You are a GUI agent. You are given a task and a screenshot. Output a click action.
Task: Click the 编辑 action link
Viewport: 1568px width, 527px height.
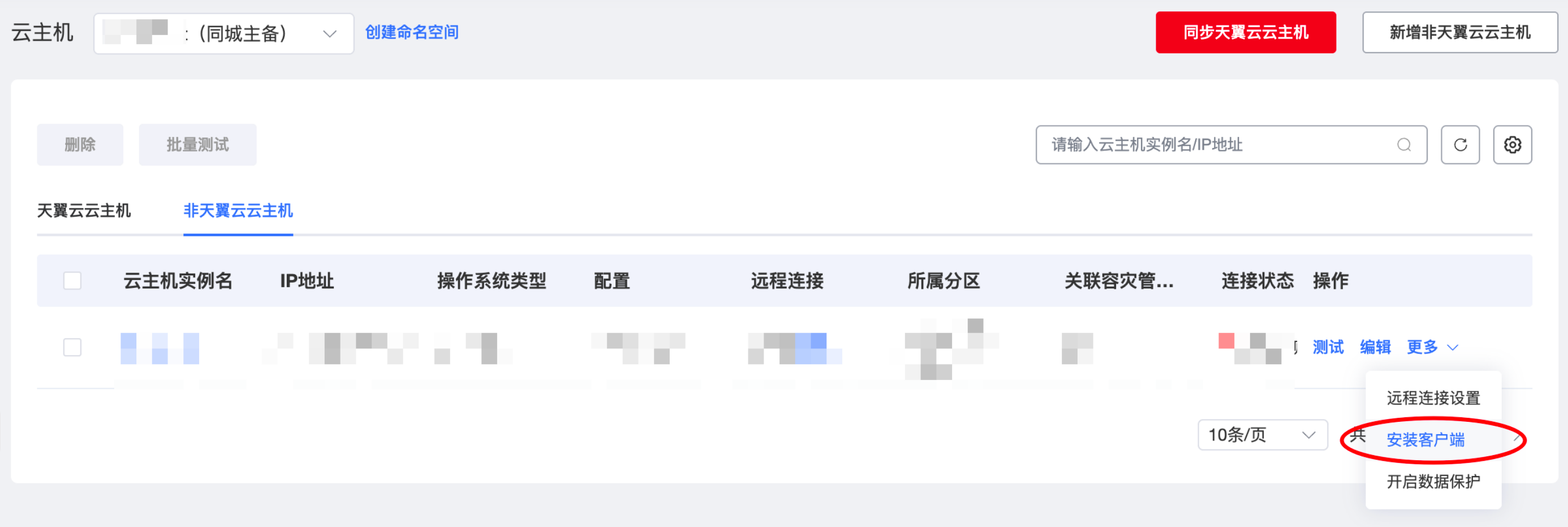coord(1375,347)
